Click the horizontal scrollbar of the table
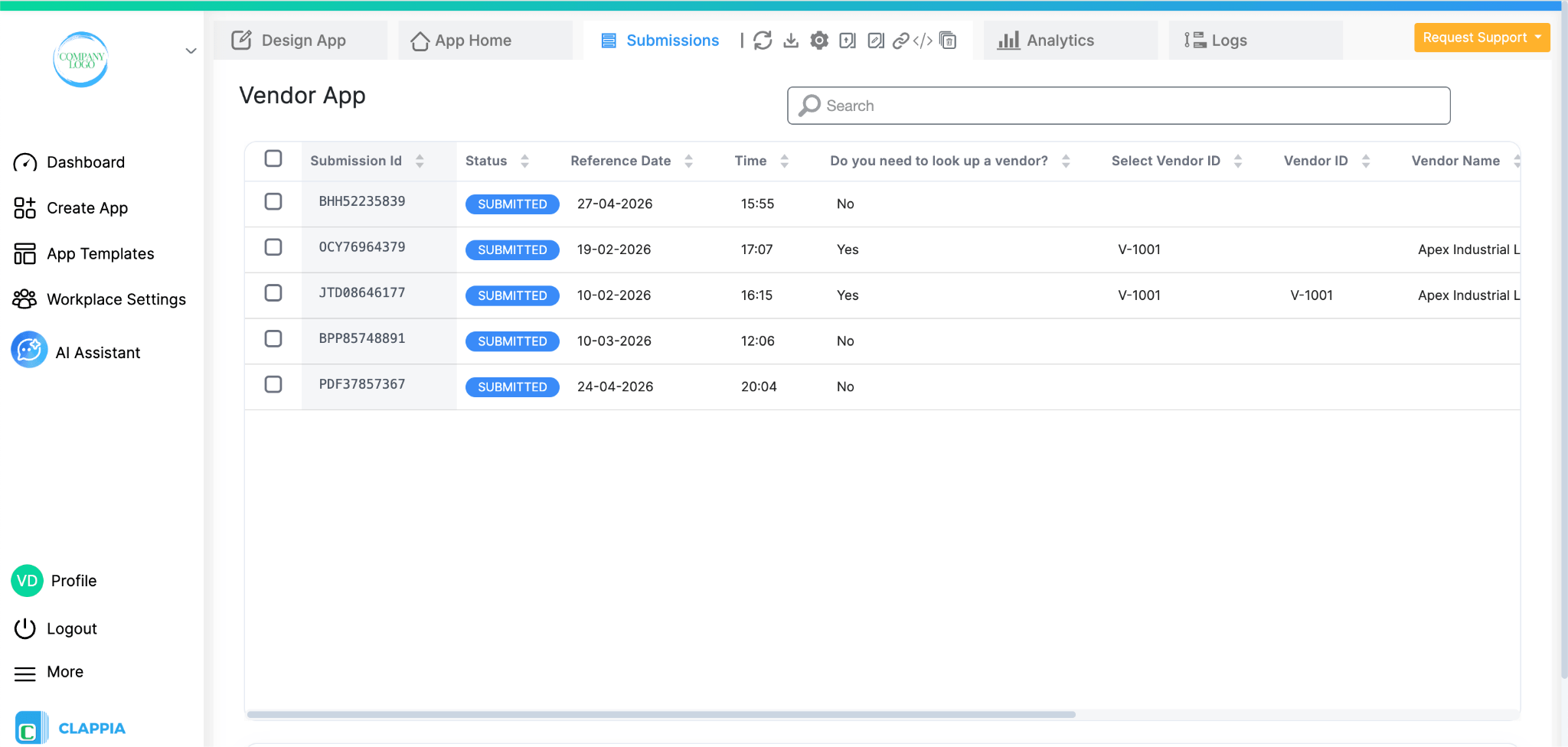The width and height of the screenshot is (1568, 747). point(661,714)
